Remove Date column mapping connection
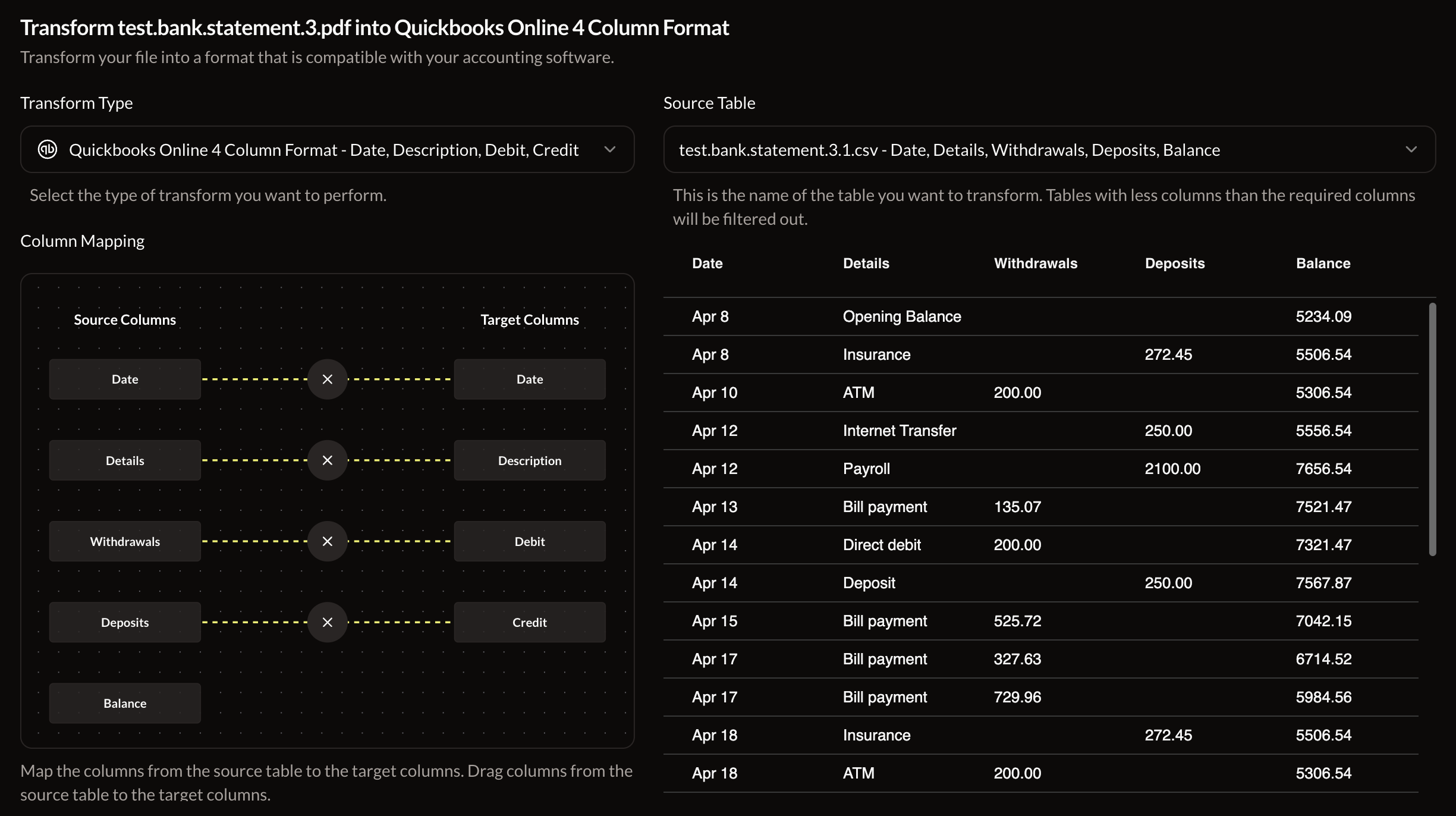 [x=328, y=379]
